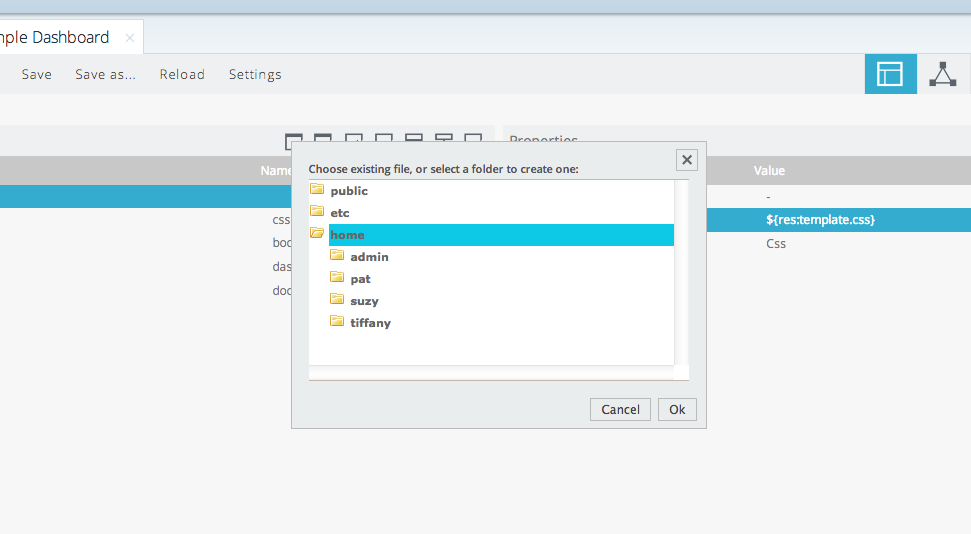Close the file chooser dialog
971x534 pixels.
[687, 160]
